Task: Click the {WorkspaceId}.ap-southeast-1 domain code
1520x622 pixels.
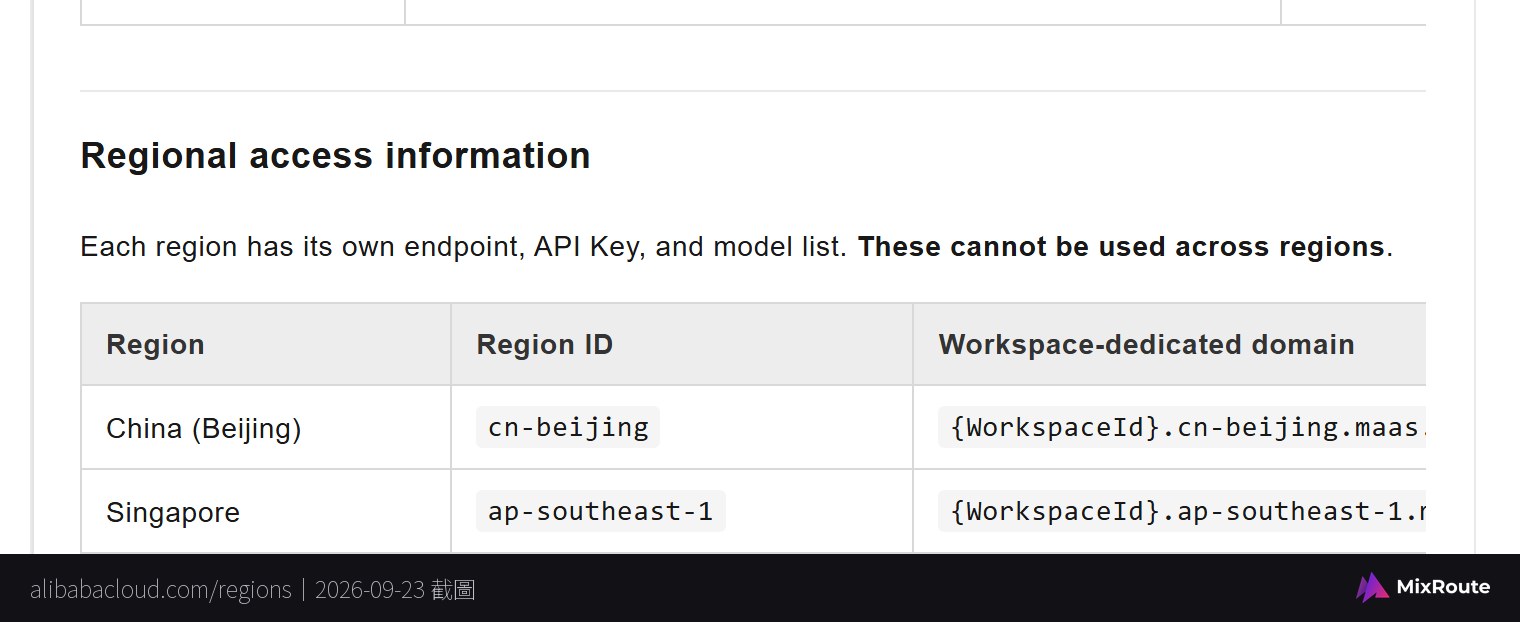Action: 1182,511
